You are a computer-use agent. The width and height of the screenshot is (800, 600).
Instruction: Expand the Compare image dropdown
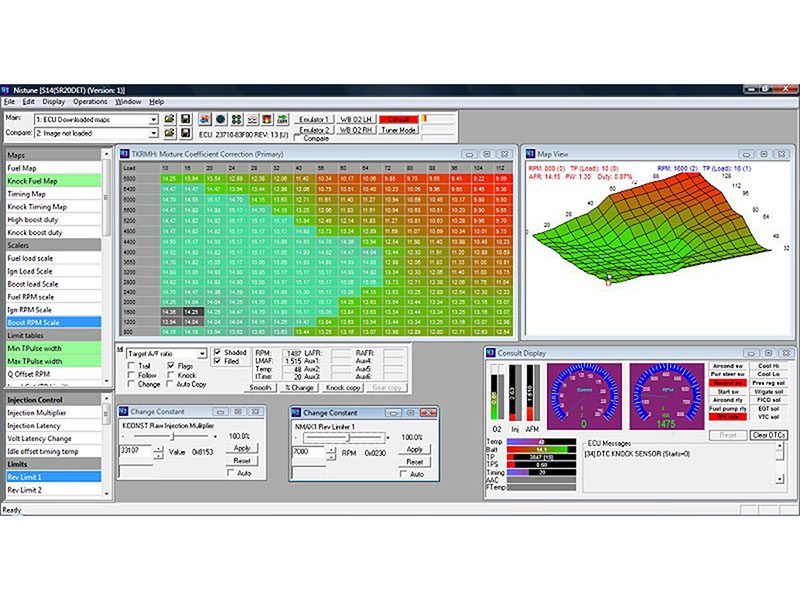click(154, 132)
